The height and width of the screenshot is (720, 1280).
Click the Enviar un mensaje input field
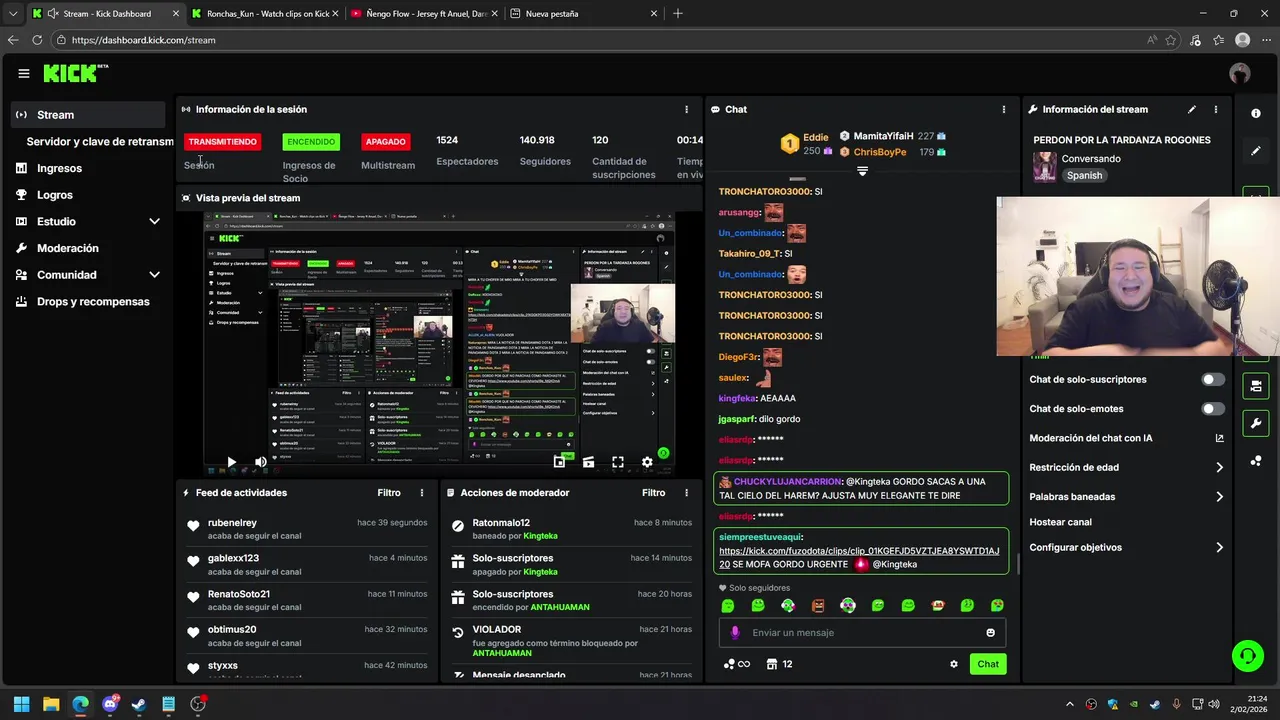coord(862,632)
